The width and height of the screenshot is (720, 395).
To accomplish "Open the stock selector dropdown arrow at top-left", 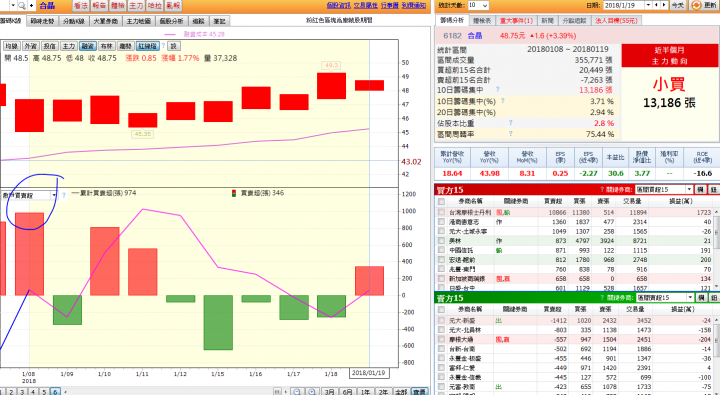I will click(x=13, y=6).
